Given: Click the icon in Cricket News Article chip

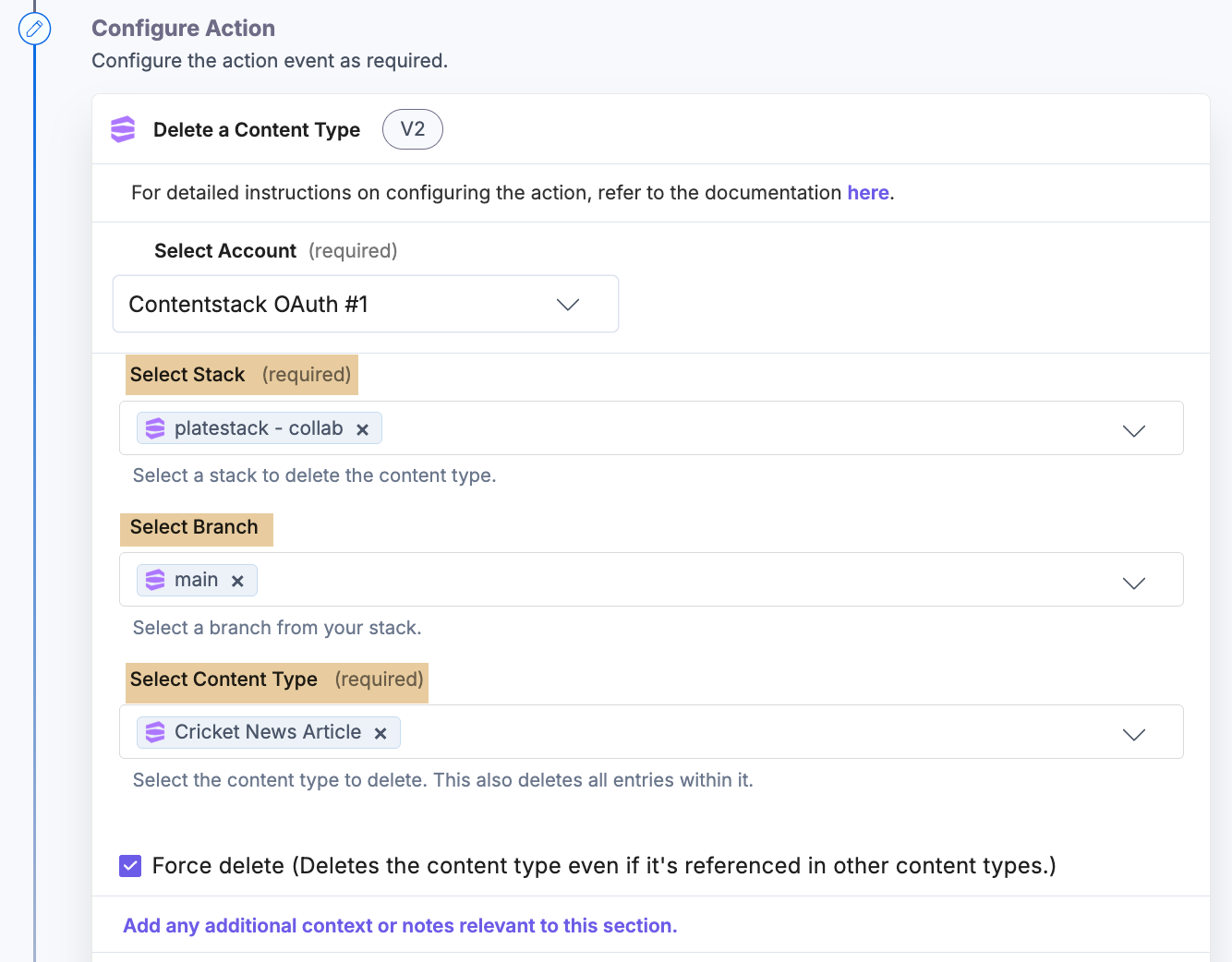Looking at the screenshot, I should pyautogui.click(x=155, y=732).
